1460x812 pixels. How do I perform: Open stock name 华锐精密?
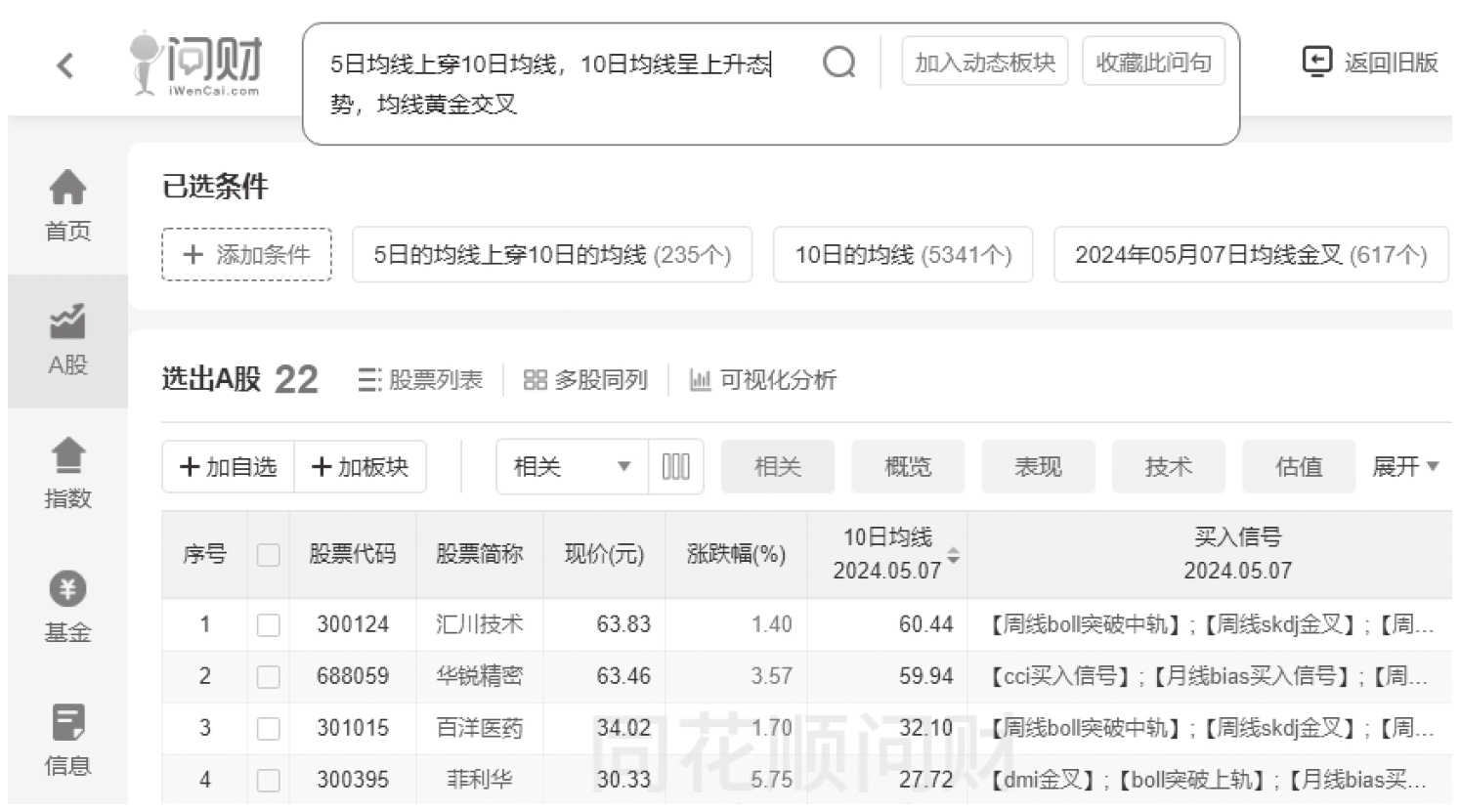point(480,676)
